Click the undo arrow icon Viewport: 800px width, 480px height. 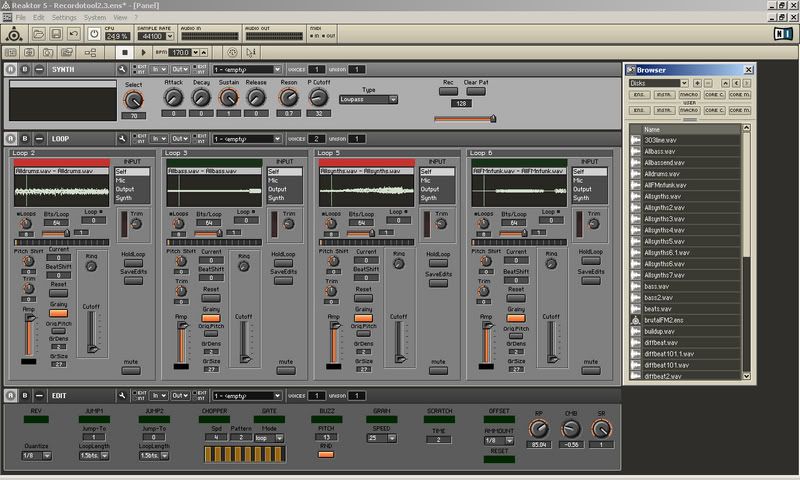click(73, 34)
